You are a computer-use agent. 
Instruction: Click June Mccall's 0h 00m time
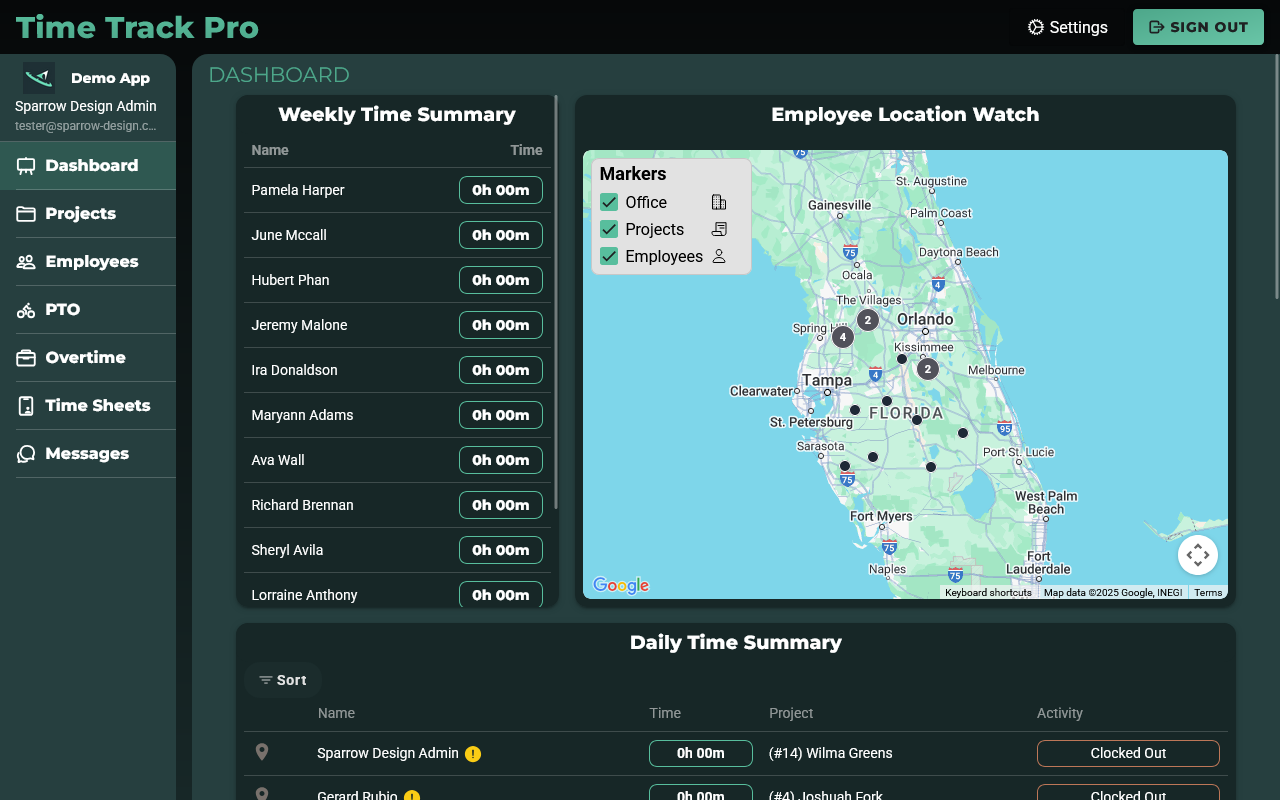(501, 235)
